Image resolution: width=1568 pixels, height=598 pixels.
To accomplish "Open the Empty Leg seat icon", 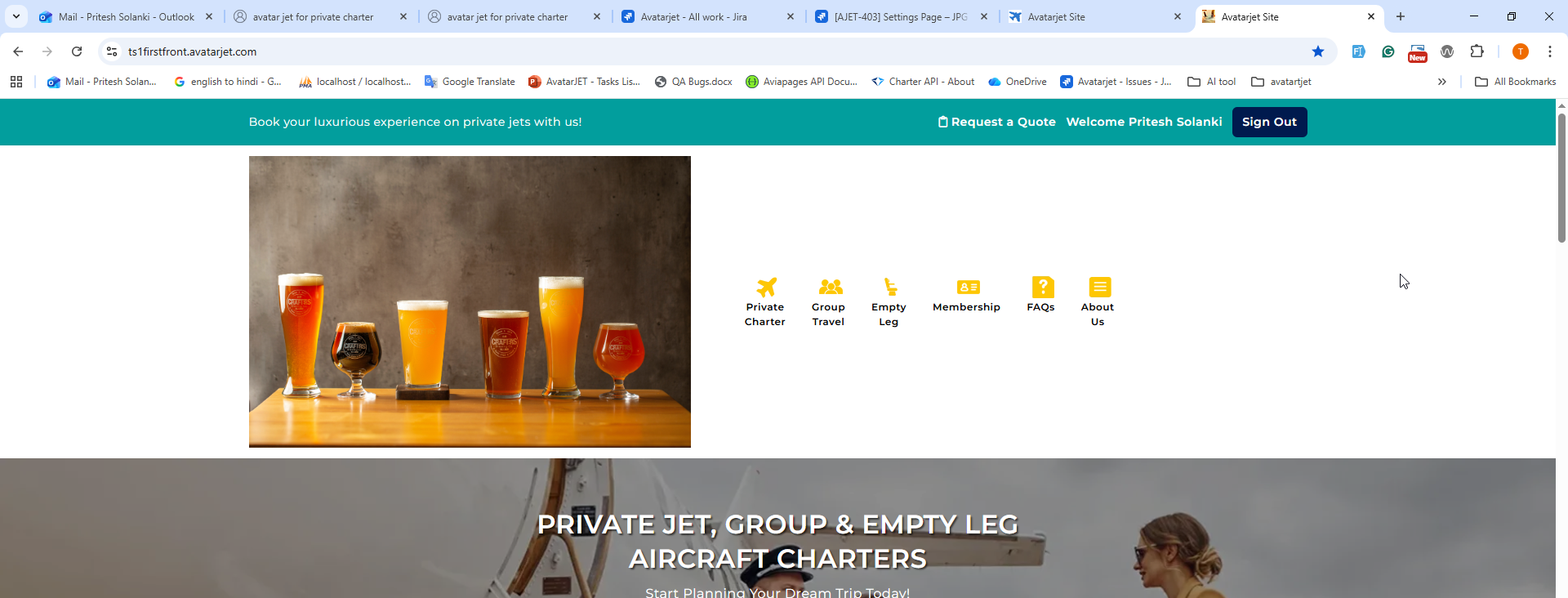I will (890, 287).
